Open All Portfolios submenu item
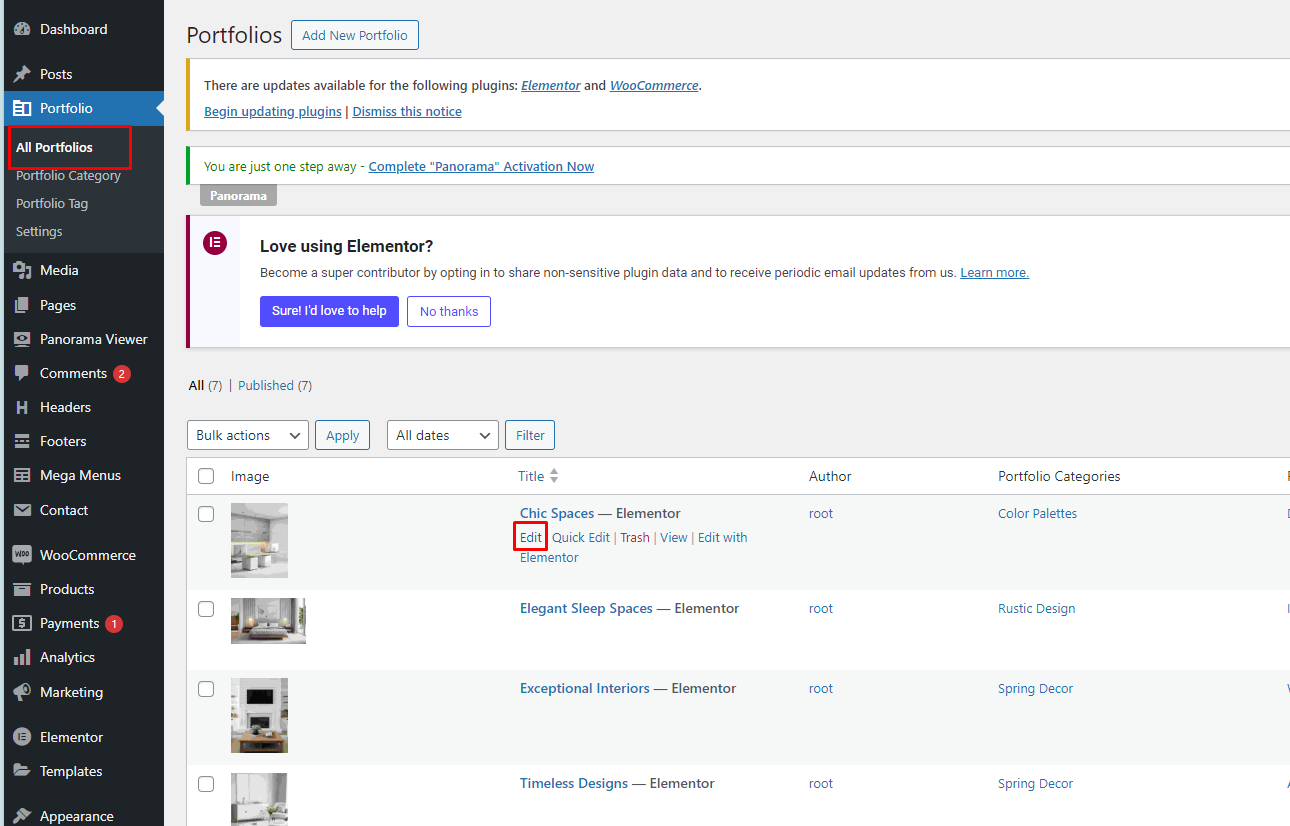Screen dimensions: 1290x826 pyautogui.click(x=54, y=147)
